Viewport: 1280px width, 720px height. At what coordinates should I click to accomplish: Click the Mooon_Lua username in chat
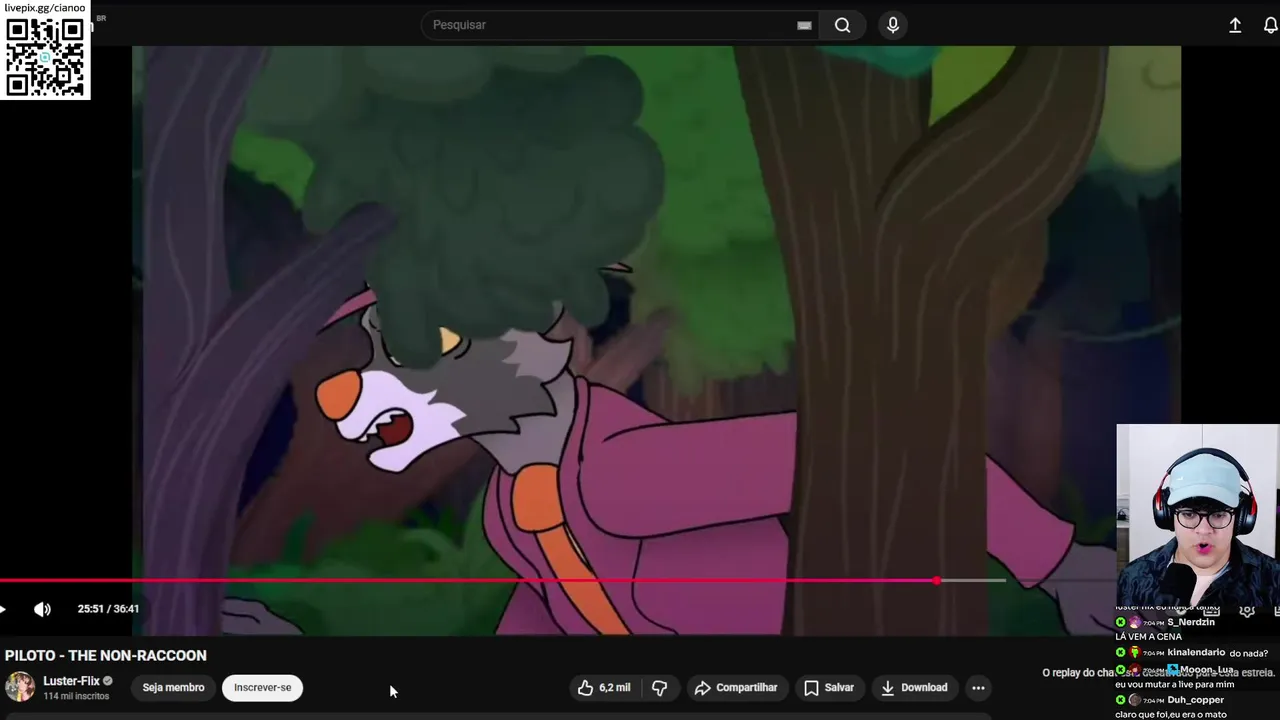coord(1207,670)
